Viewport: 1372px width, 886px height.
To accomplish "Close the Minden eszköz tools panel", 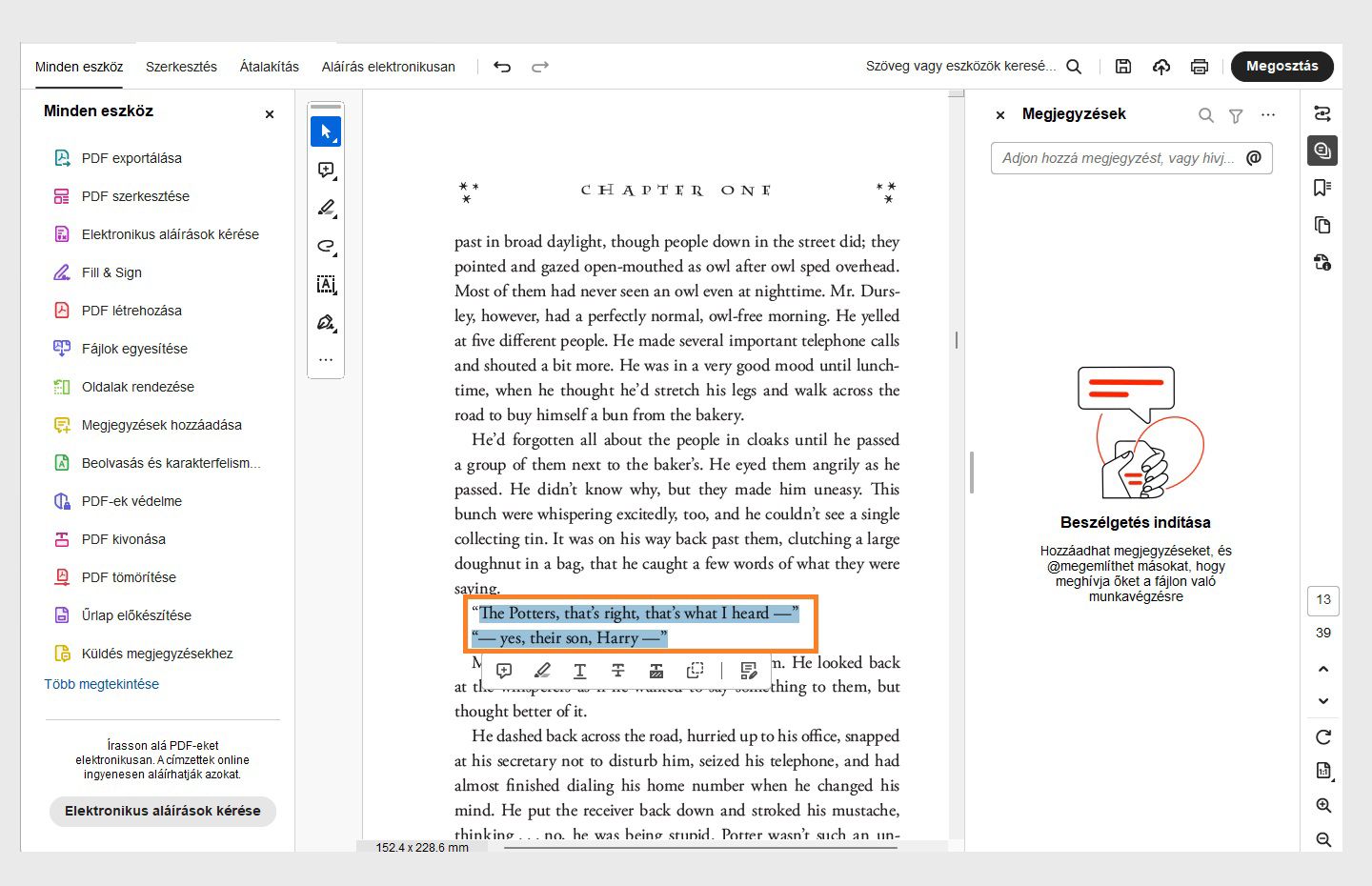I will point(270,114).
